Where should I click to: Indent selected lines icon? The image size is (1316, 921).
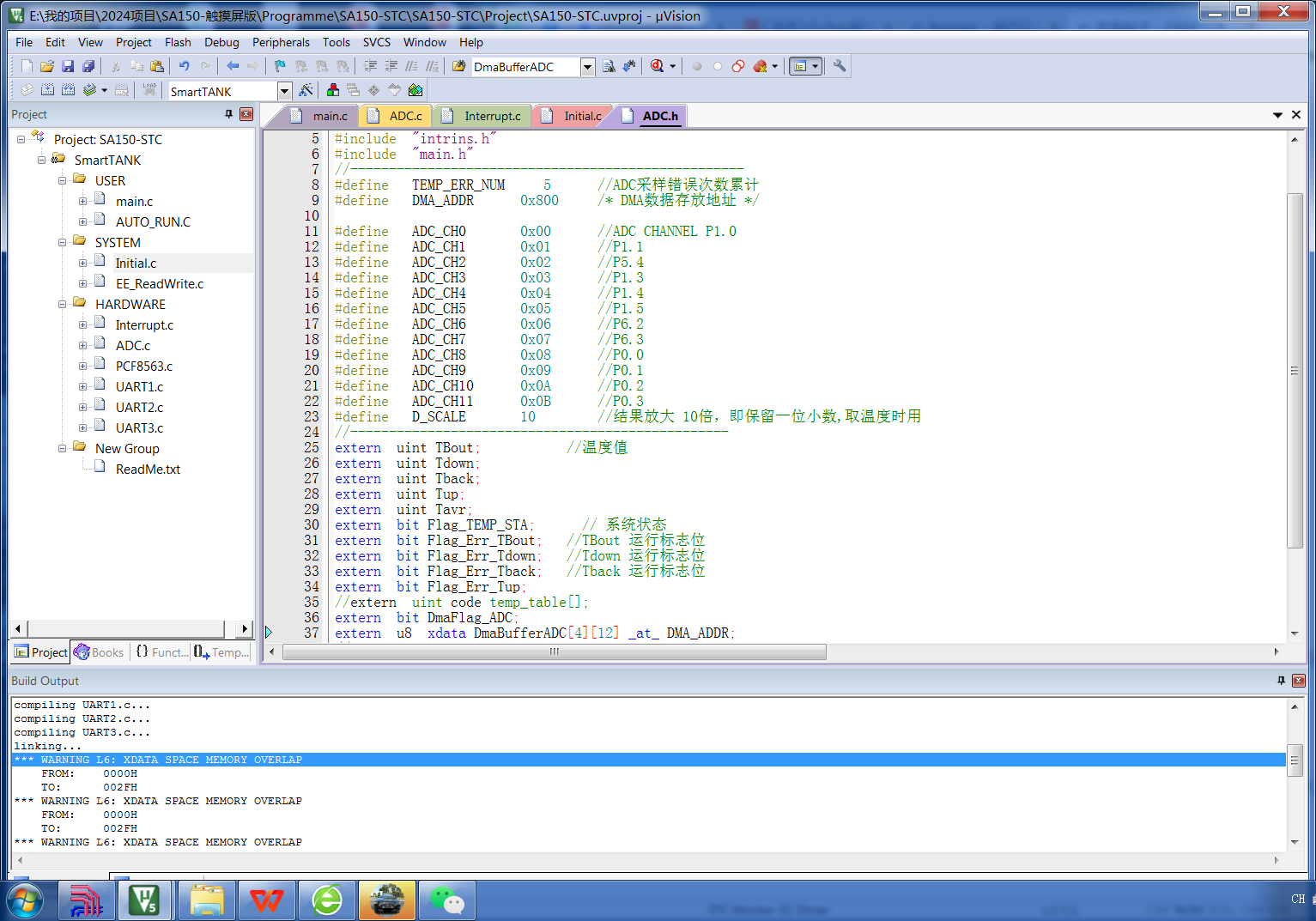pyautogui.click(x=370, y=66)
